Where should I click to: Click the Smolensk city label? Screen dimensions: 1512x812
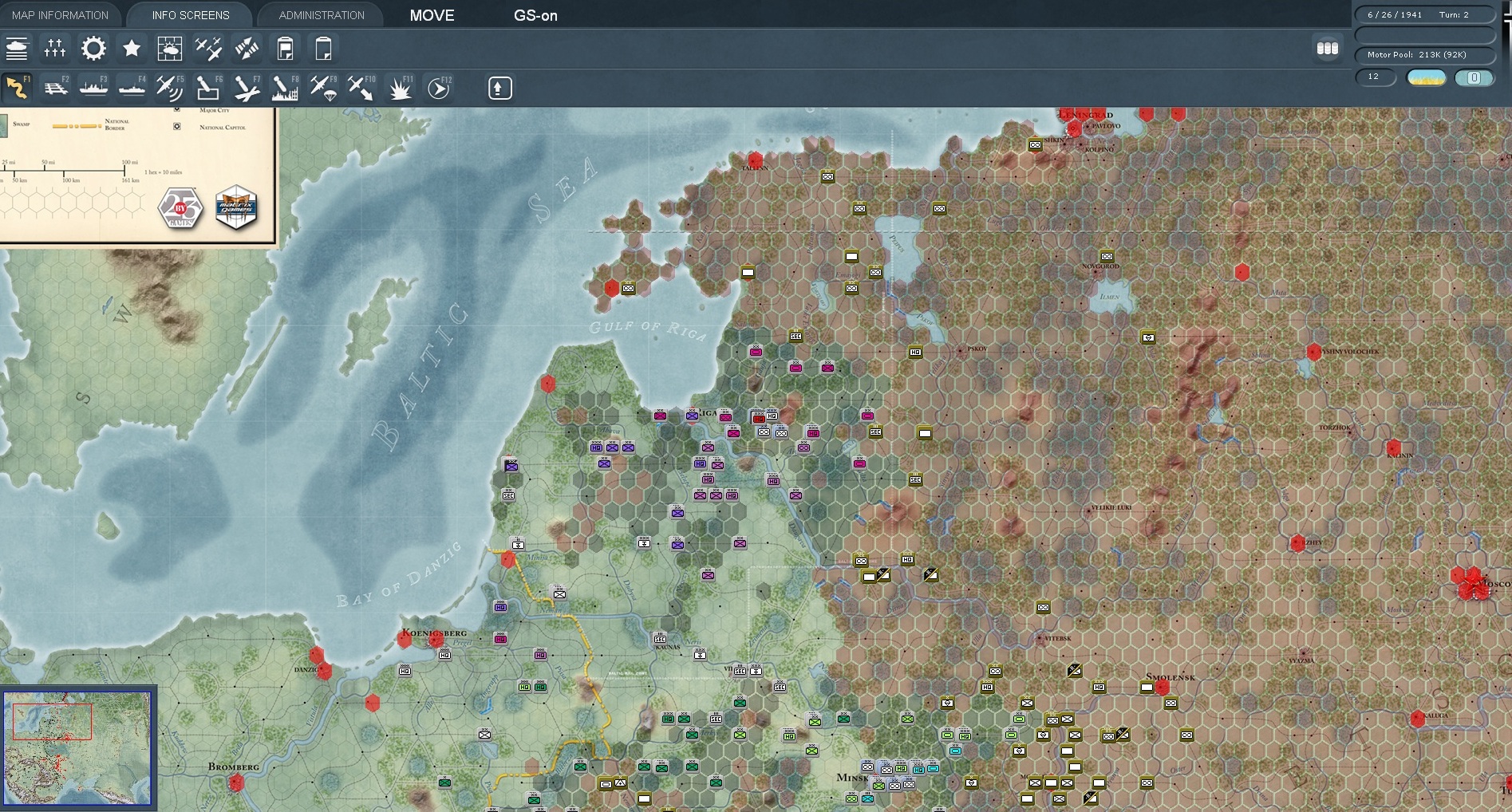(x=1171, y=677)
